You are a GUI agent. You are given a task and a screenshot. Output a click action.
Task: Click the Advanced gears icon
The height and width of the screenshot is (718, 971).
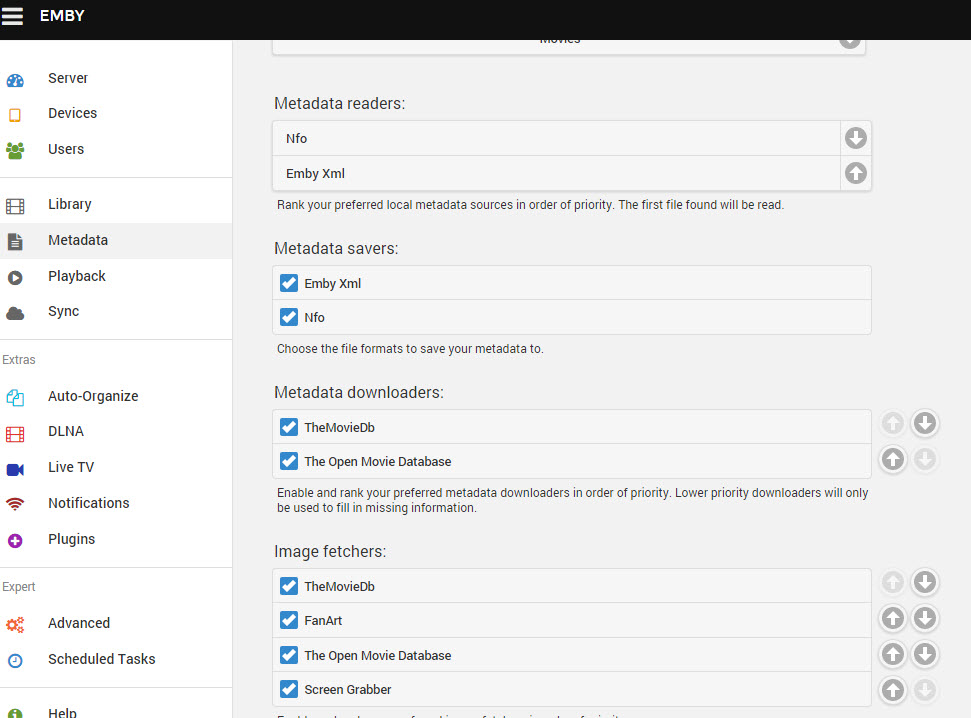(15, 624)
